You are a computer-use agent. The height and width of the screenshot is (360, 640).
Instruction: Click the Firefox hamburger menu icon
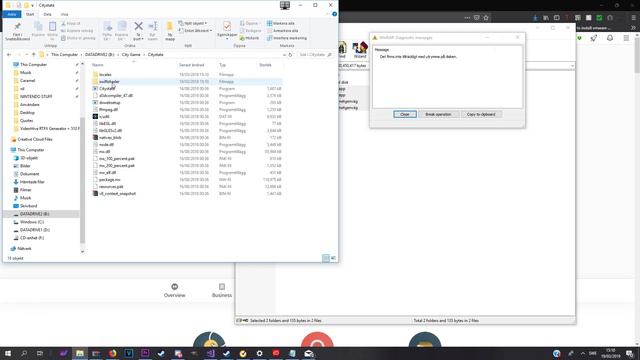tap(633, 18)
